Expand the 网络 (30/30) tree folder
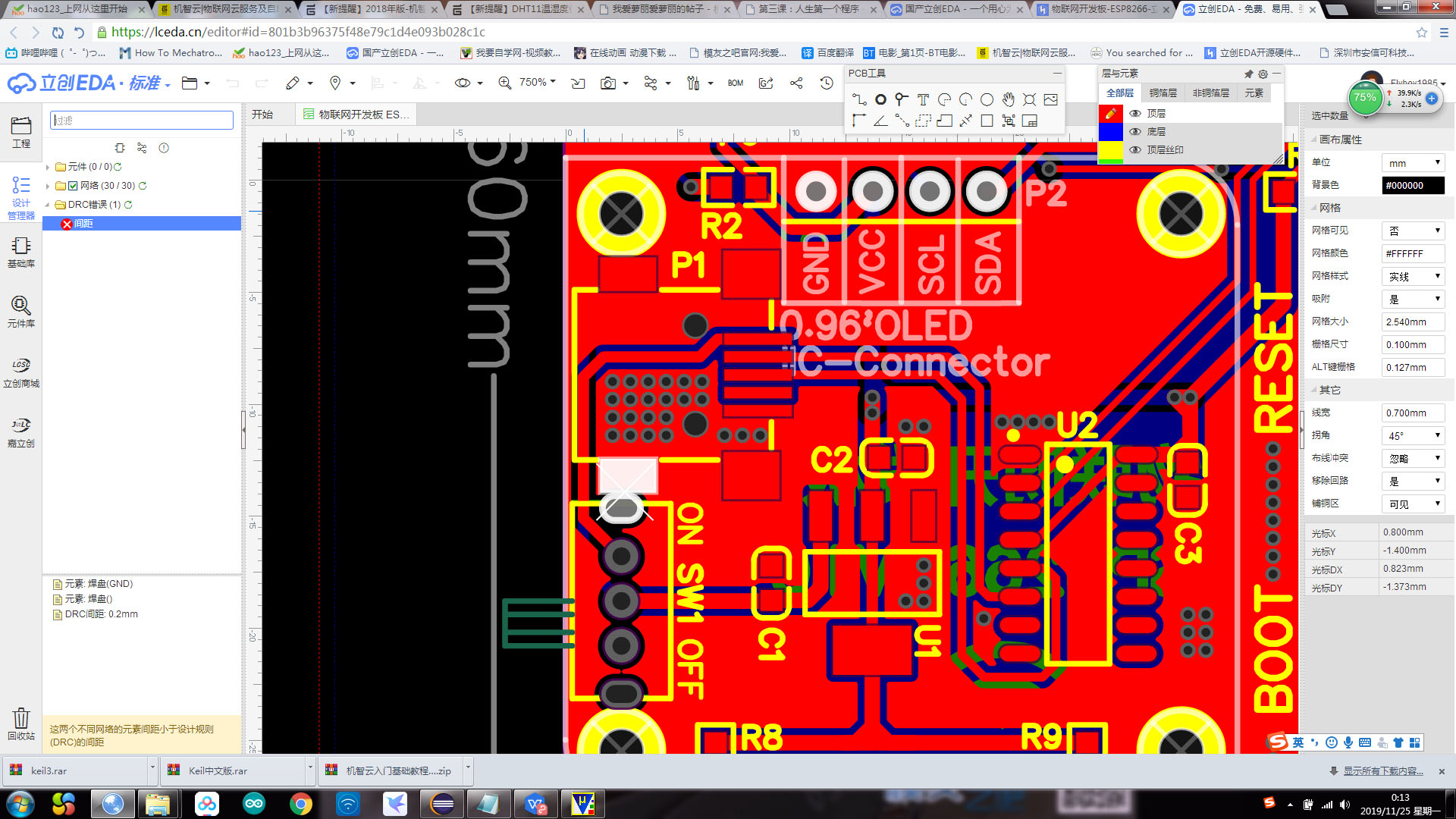This screenshot has height=819, width=1456. (x=48, y=186)
